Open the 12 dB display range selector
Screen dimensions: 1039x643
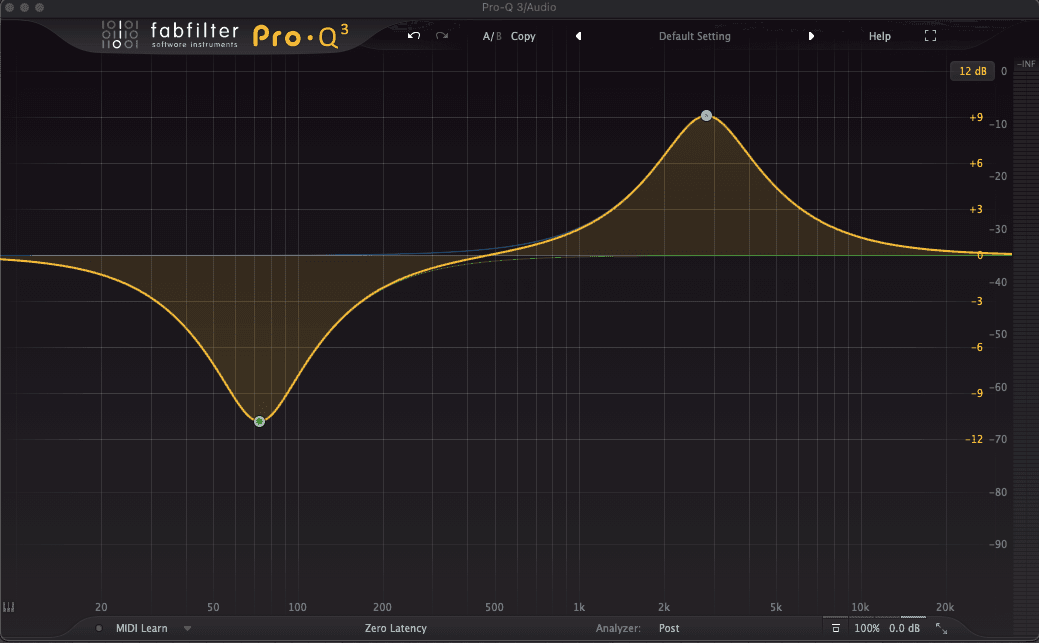tap(972, 71)
